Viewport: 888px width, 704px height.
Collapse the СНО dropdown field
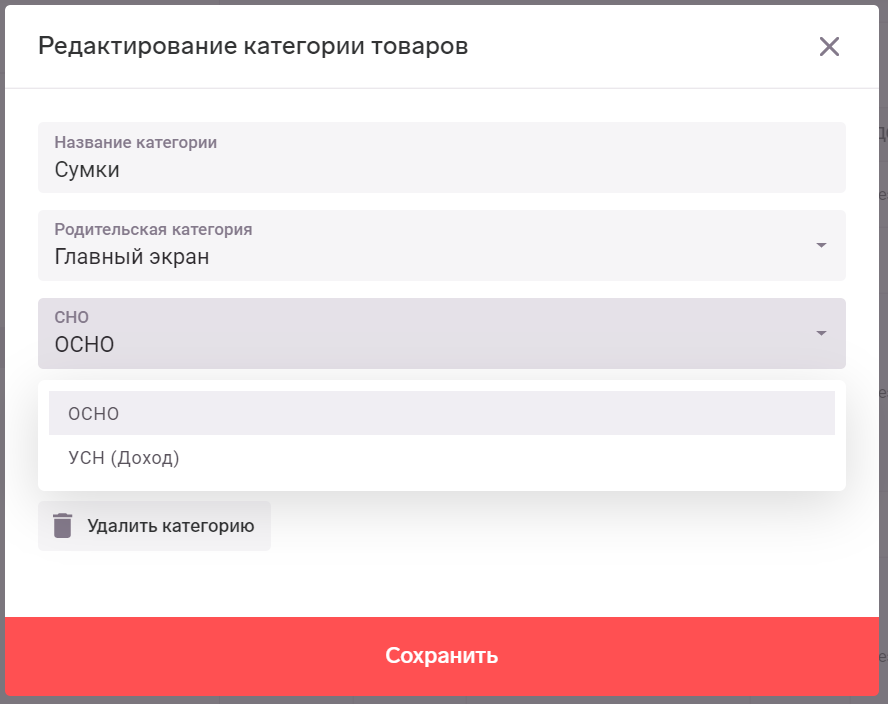pos(442,333)
